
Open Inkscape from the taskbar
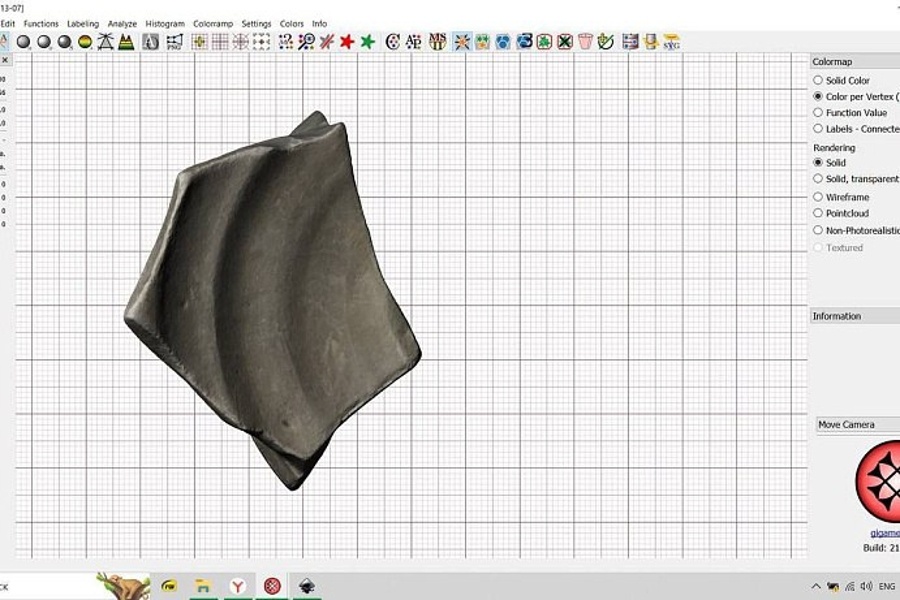[x=307, y=586]
